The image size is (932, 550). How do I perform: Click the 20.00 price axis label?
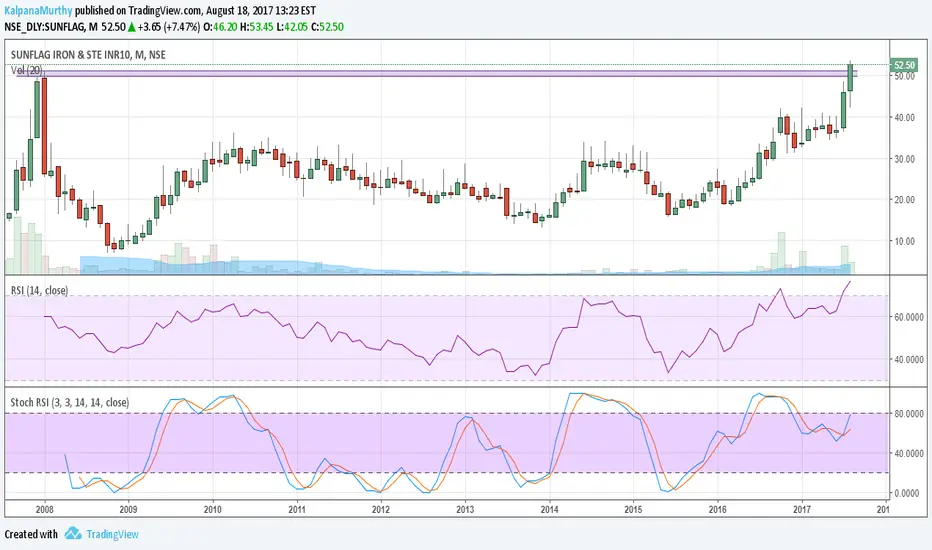click(905, 200)
